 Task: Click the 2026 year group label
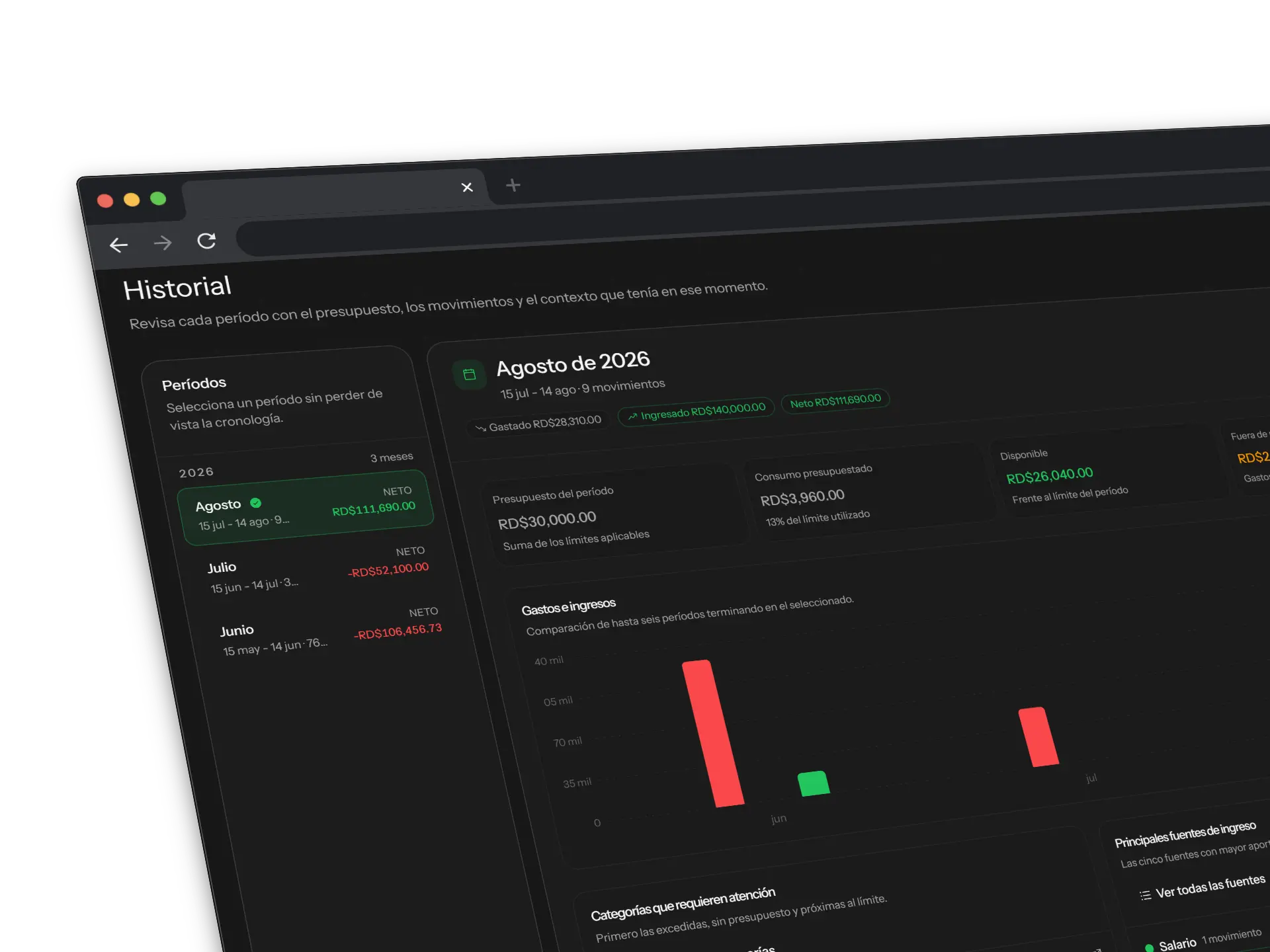coord(196,473)
